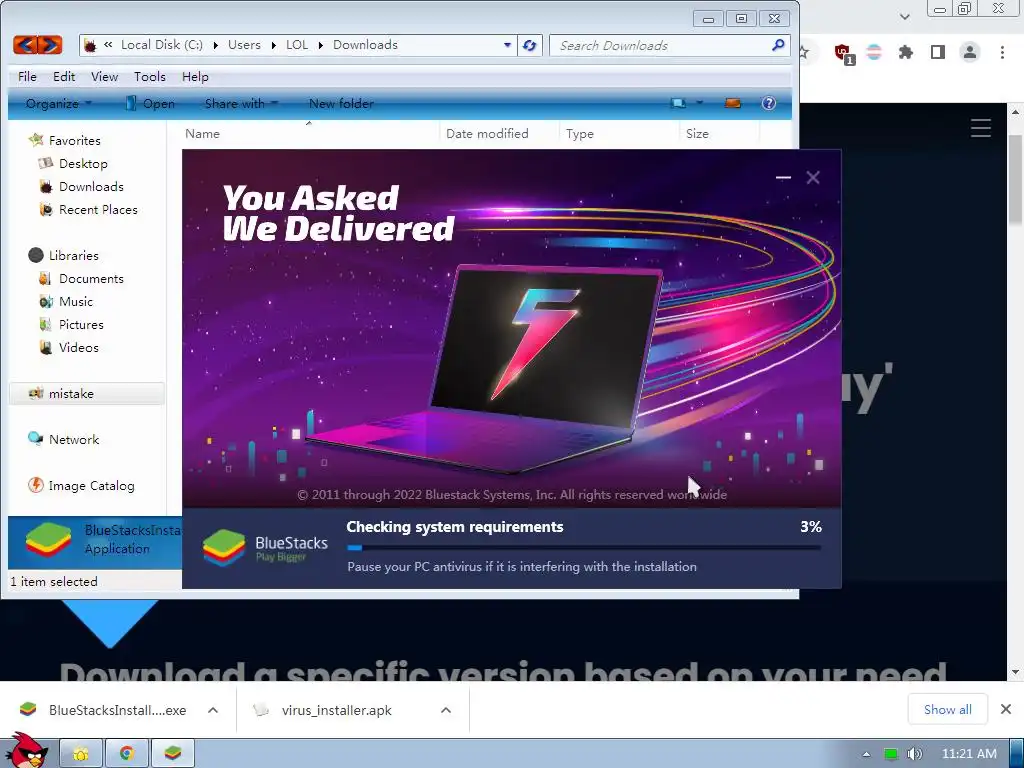Click Local Disk (C:) breadcrumb
Image resolution: width=1024 pixels, height=768 pixels.
pos(161,45)
